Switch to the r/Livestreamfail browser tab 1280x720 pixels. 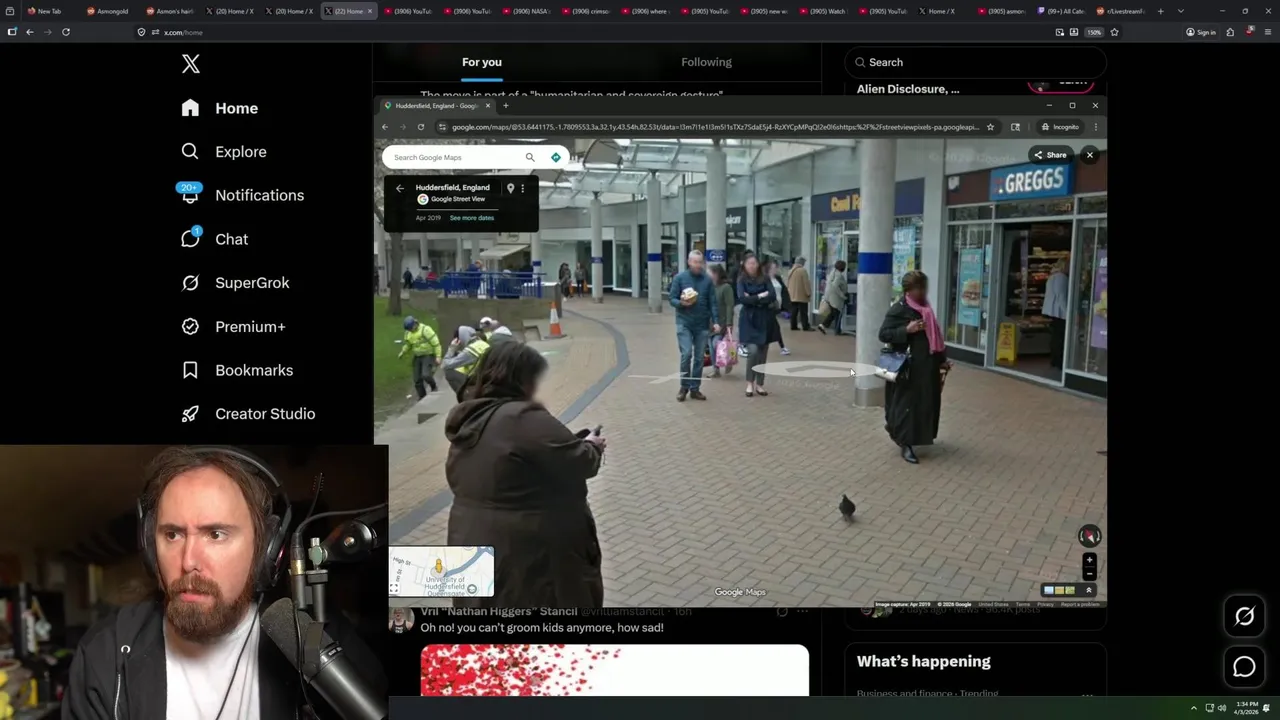1122,11
